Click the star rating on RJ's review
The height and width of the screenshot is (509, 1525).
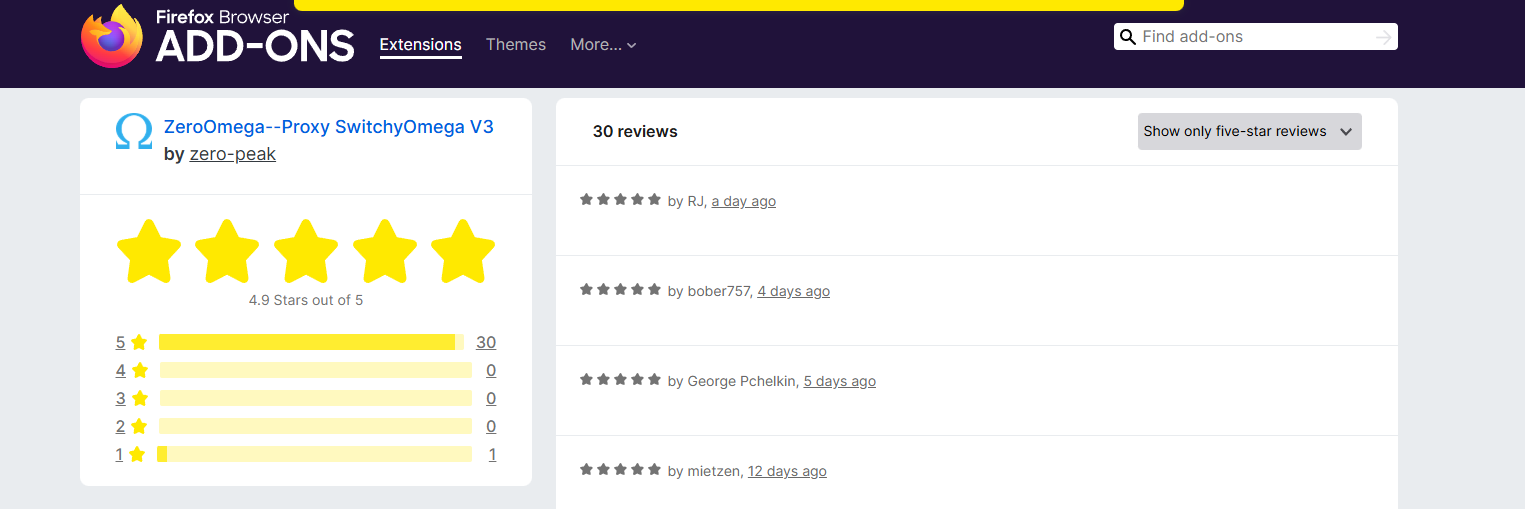click(x=620, y=199)
